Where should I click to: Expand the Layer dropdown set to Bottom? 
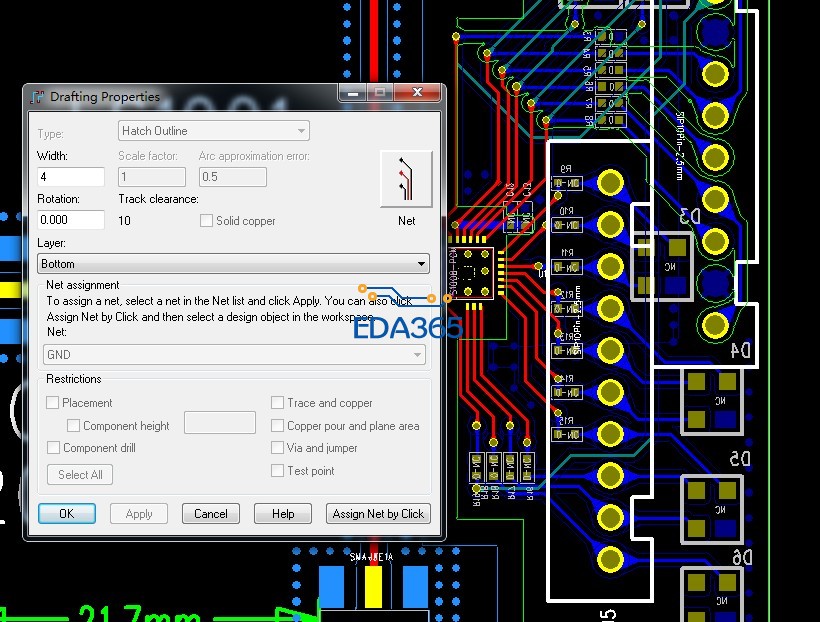coord(233,264)
